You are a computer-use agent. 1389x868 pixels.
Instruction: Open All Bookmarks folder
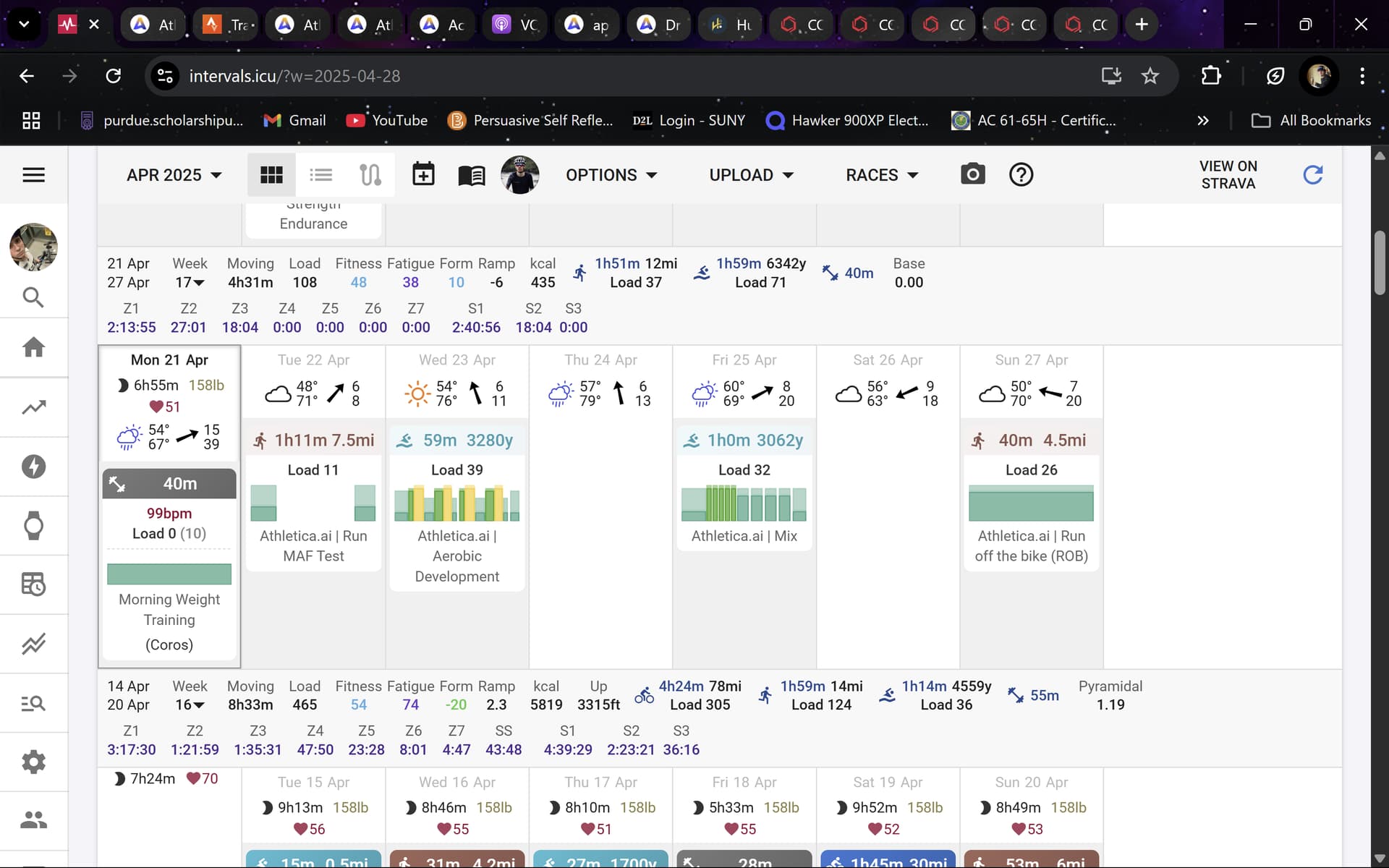click(x=1311, y=121)
